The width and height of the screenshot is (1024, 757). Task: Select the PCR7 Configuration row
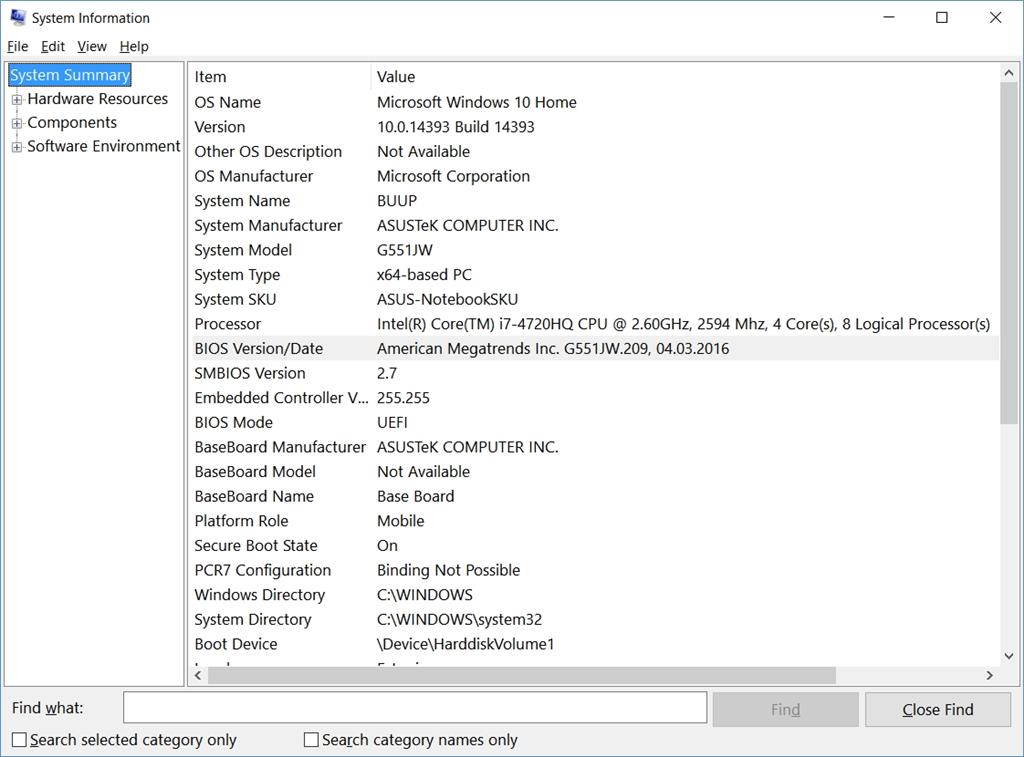(594, 570)
